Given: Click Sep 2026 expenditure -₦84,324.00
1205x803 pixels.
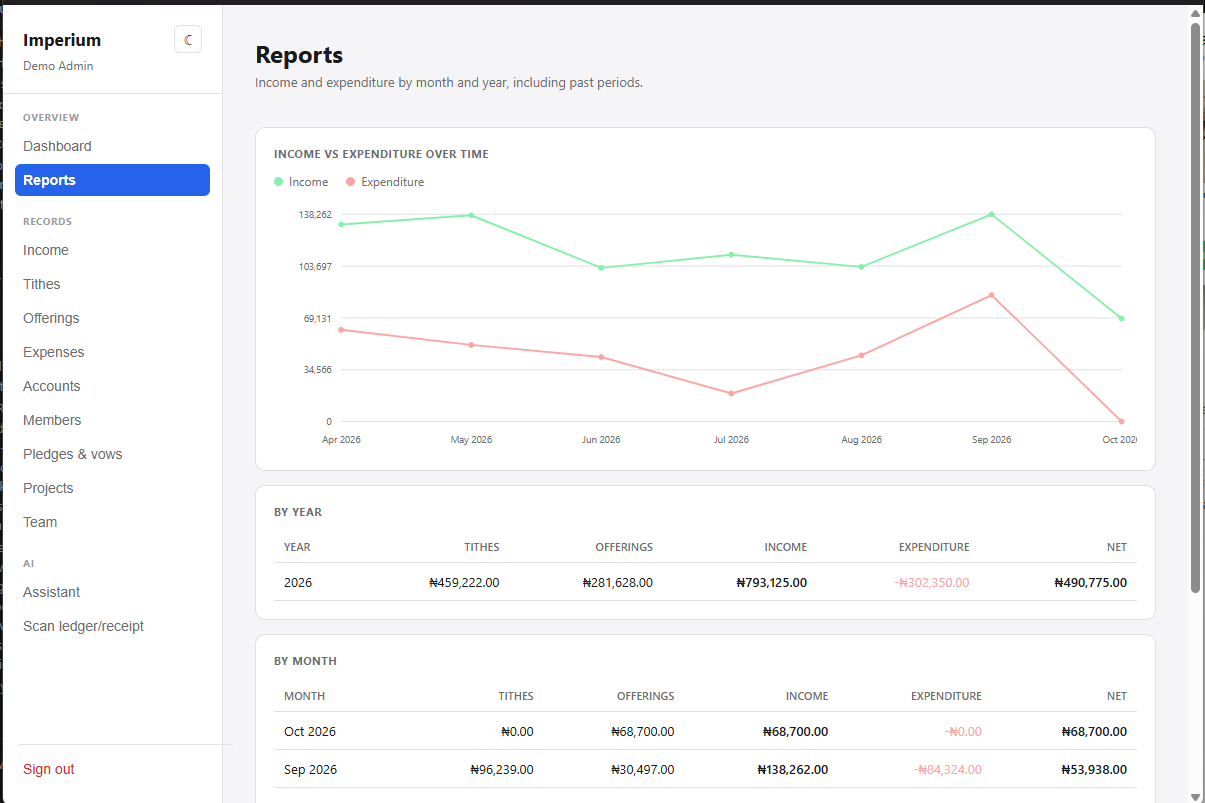Looking at the screenshot, I should click(947, 769).
